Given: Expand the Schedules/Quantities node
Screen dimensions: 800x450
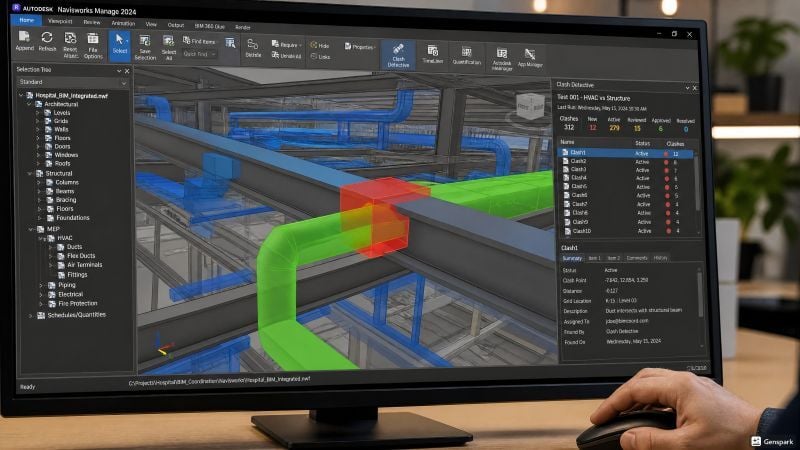Looking at the screenshot, I should click(x=31, y=316).
